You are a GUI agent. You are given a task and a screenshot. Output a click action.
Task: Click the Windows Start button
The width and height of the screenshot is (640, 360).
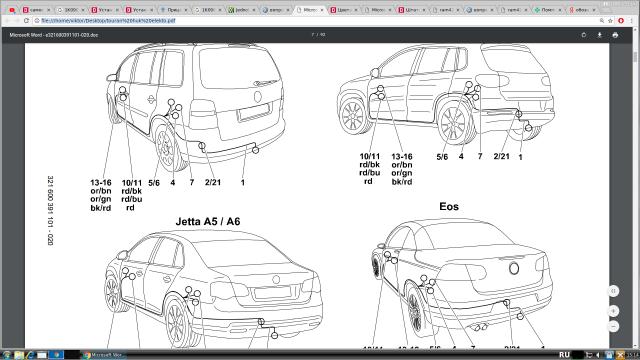[6, 355]
